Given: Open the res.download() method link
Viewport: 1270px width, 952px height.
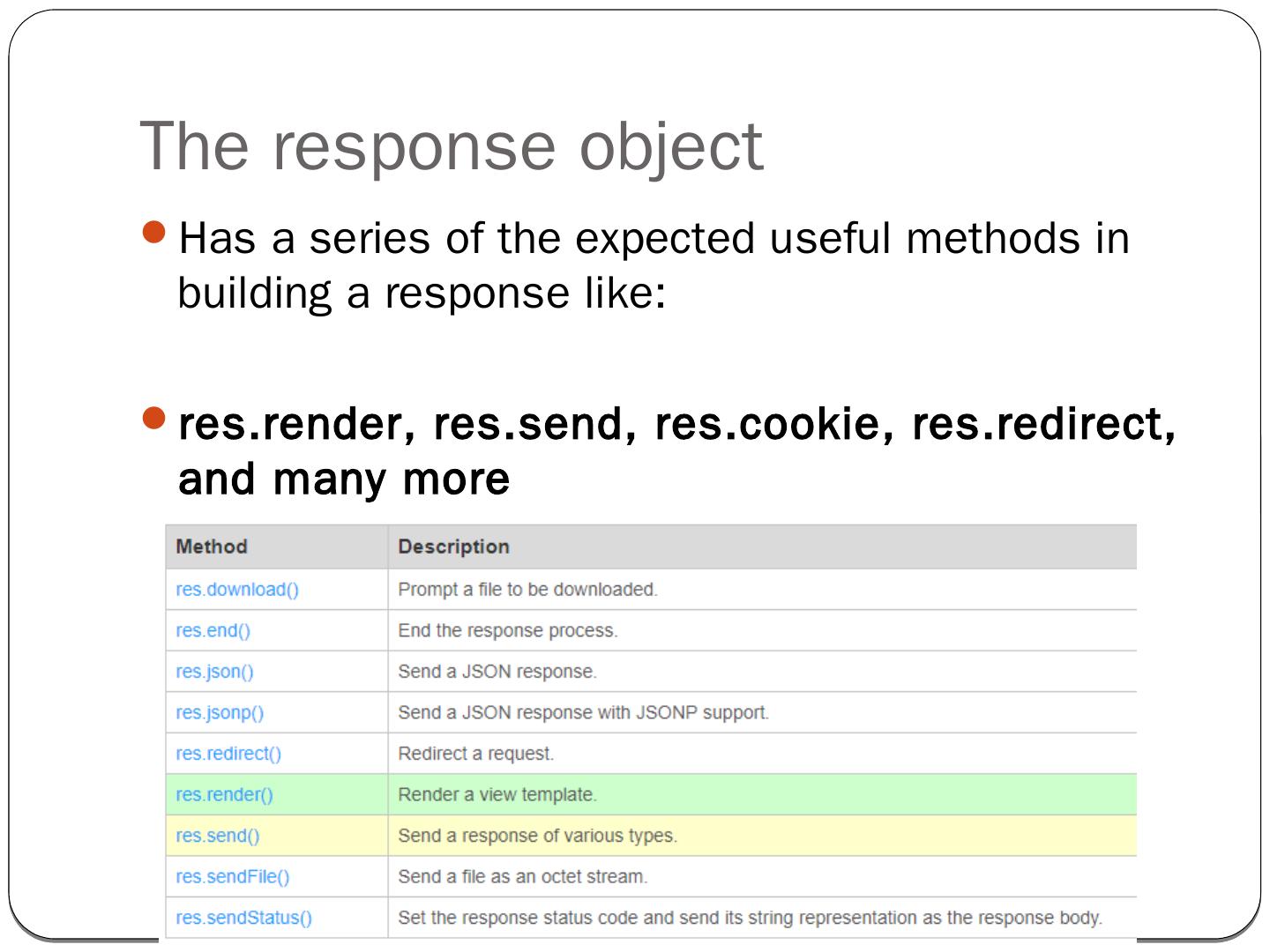Looking at the screenshot, I should click(x=237, y=590).
